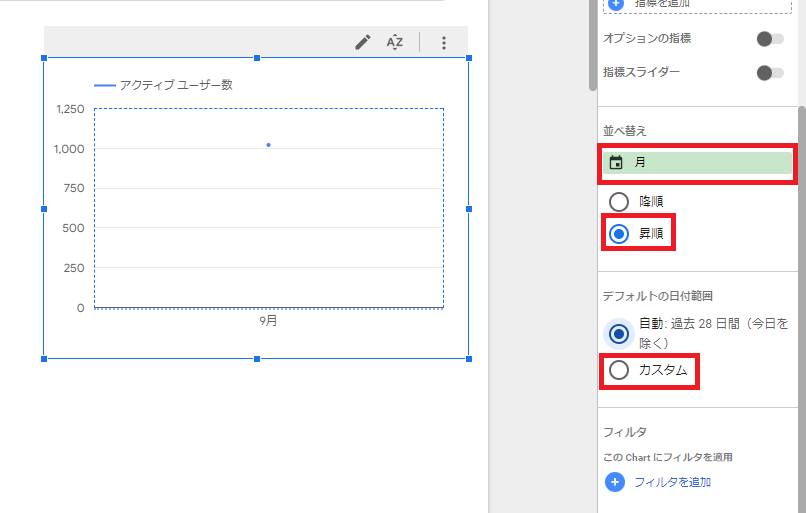Select the 降順 radio button
The height and width of the screenshot is (513, 806).
pos(619,201)
